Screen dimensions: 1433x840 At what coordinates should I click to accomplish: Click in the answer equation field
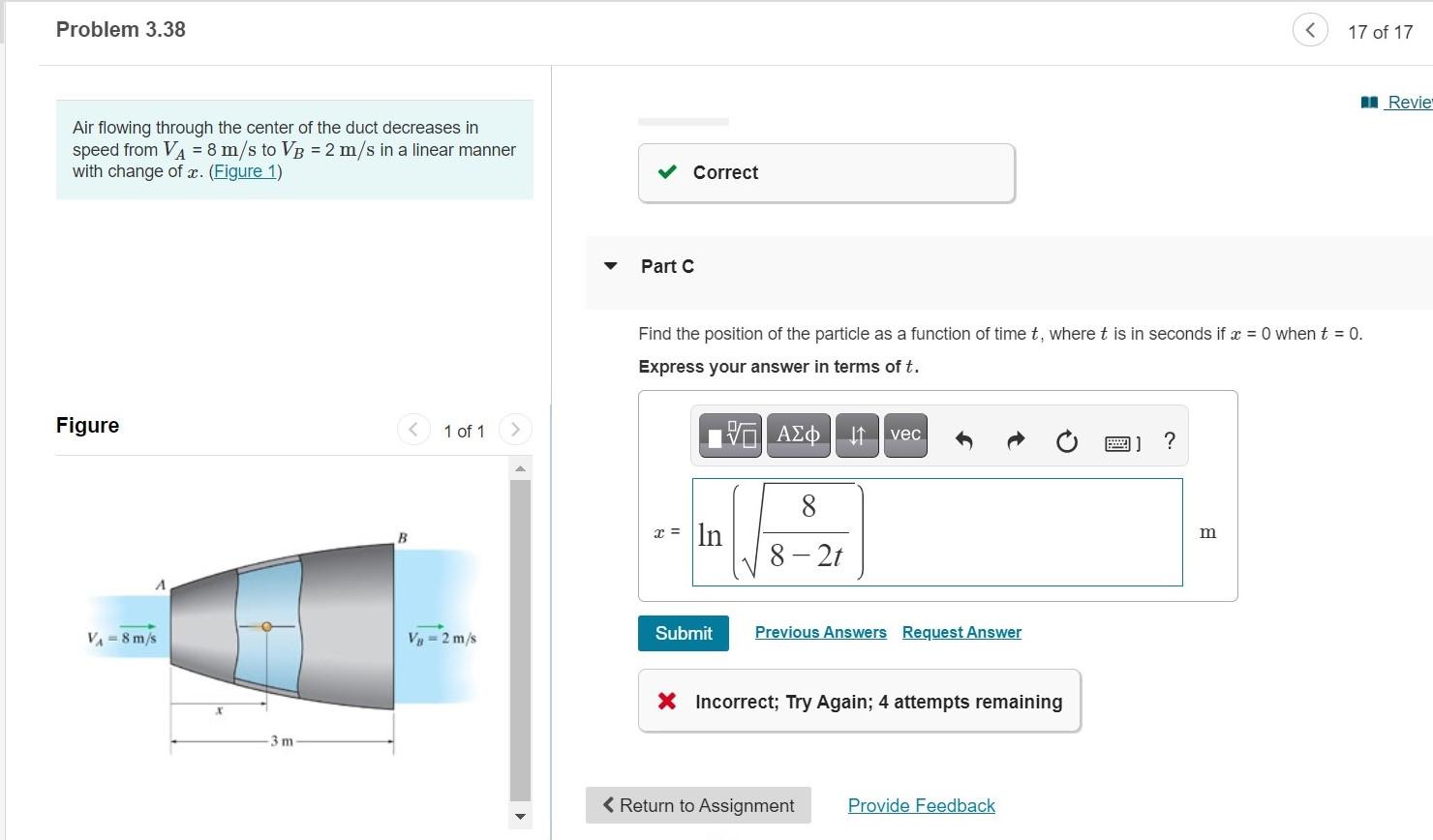point(937,532)
